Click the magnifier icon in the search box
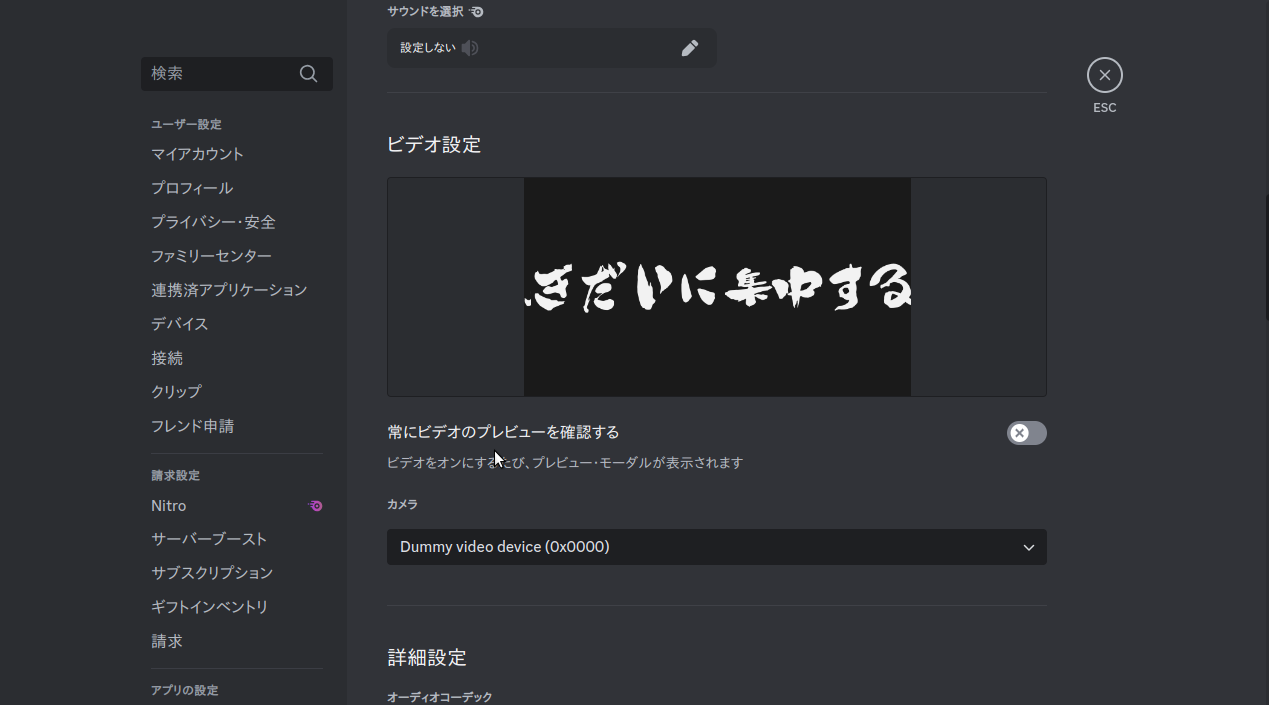This screenshot has height=705, width=1269. pyautogui.click(x=307, y=73)
